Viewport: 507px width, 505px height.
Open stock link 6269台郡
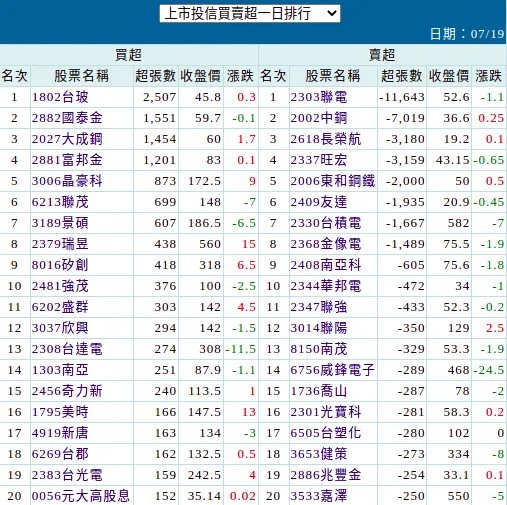pyautogui.click(x=60, y=454)
